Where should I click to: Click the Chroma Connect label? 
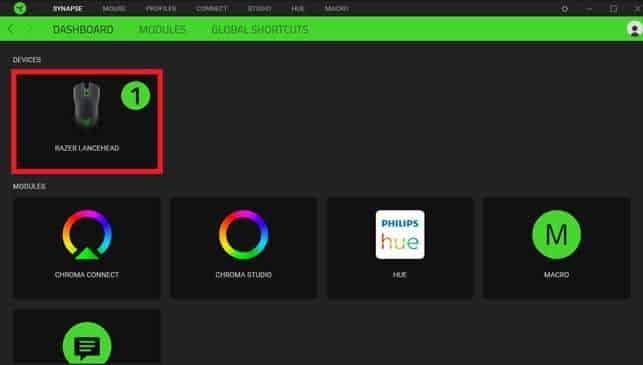[87, 275]
